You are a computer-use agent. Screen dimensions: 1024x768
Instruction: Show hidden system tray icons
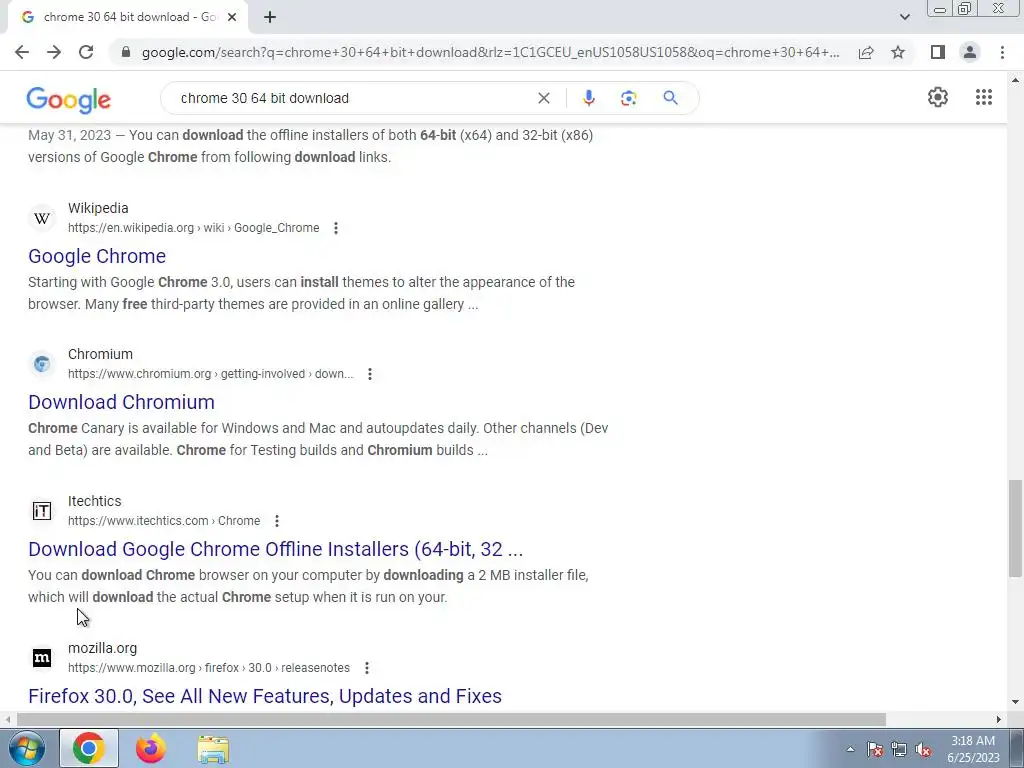850,749
